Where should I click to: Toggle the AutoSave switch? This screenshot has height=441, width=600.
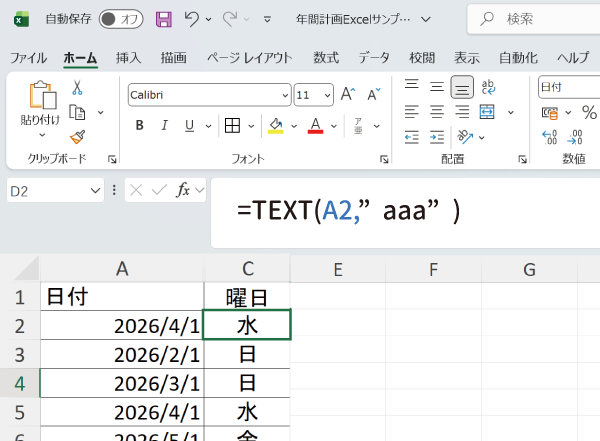[x=121, y=19]
